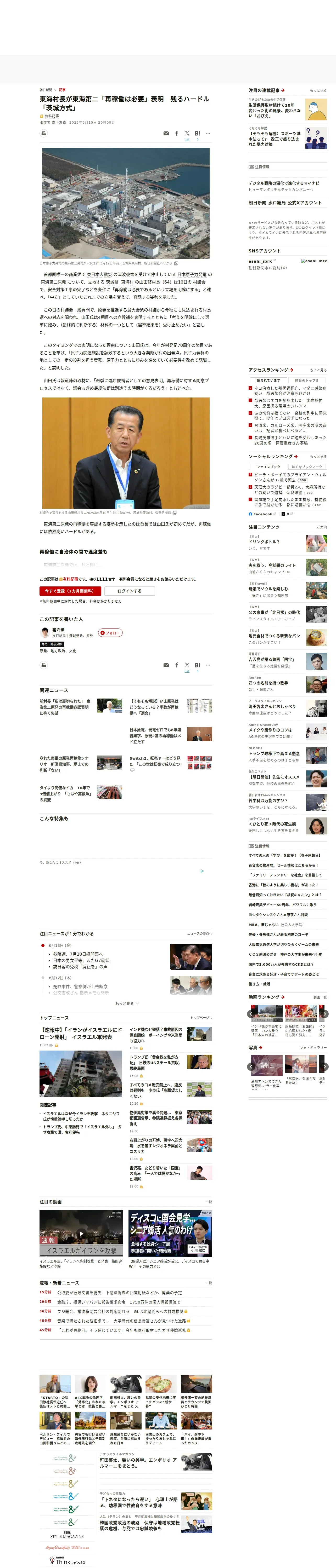Screen dimensions: 336x1568
Task: Click もっと見る next to 注目の連載記事
Action: pyautogui.click(x=318, y=90)
